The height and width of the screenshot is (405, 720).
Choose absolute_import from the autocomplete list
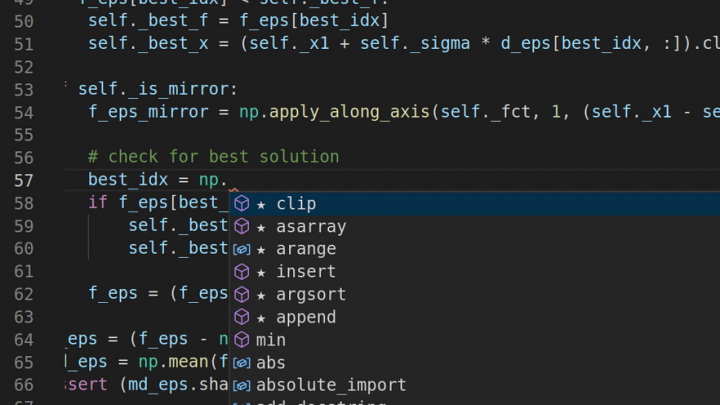(331, 385)
